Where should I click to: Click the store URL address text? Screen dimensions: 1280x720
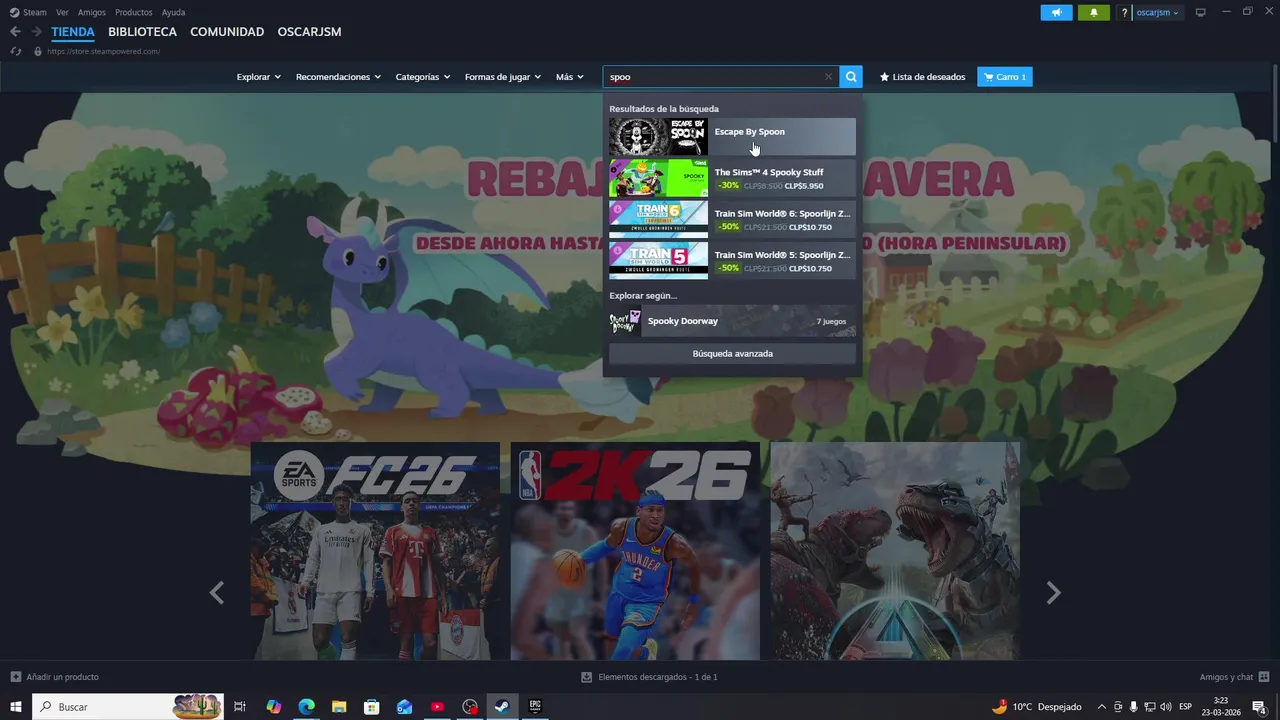[103, 51]
